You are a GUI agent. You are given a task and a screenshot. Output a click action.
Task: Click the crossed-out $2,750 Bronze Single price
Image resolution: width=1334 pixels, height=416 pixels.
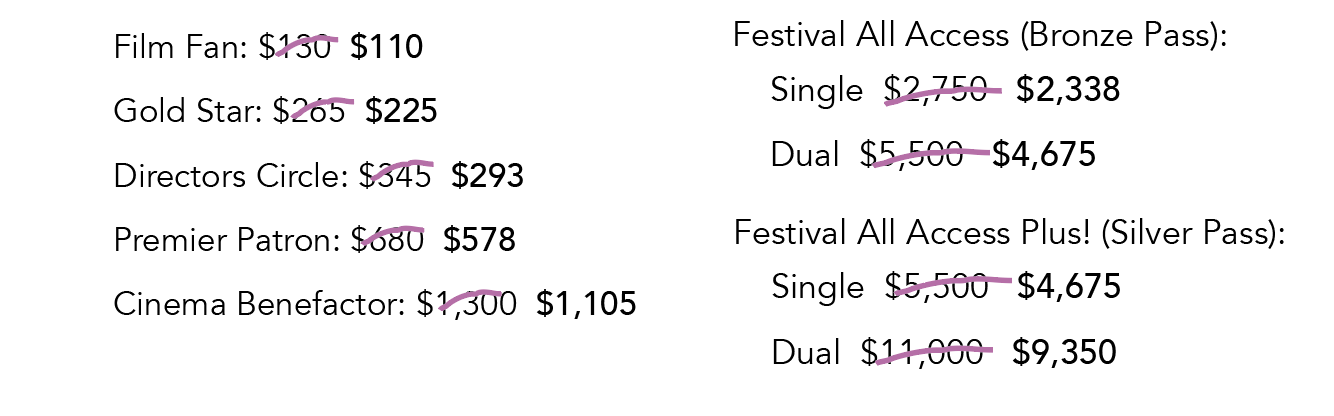click(x=937, y=91)
